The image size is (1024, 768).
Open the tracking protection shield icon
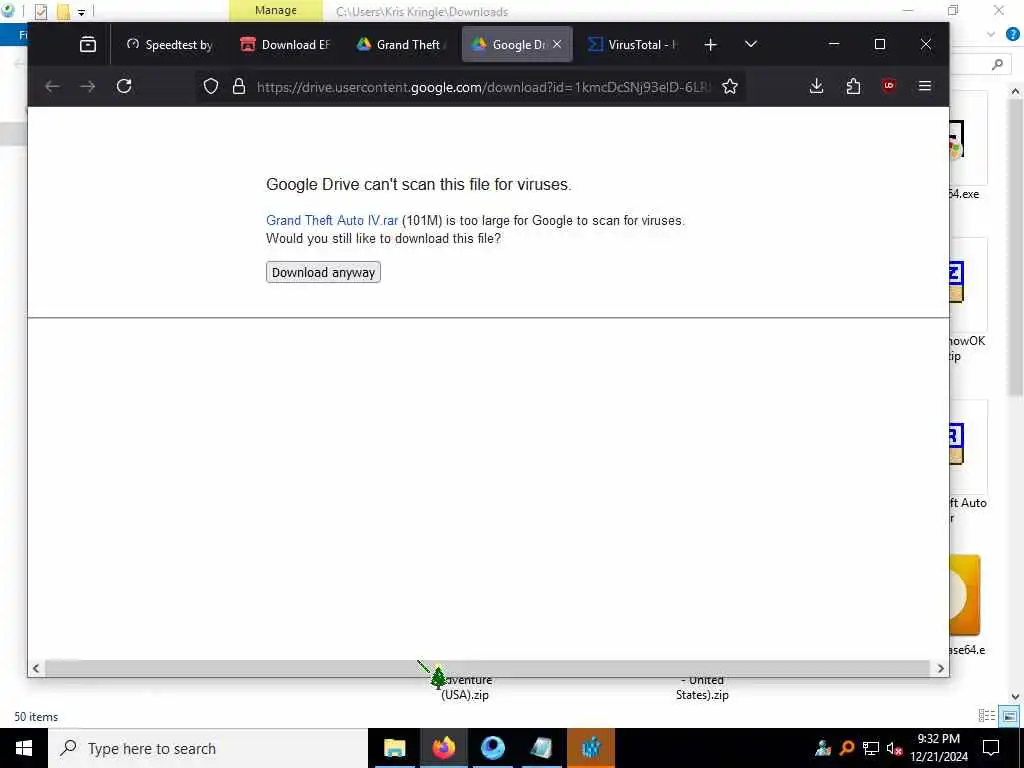click(x=210, y=86)
